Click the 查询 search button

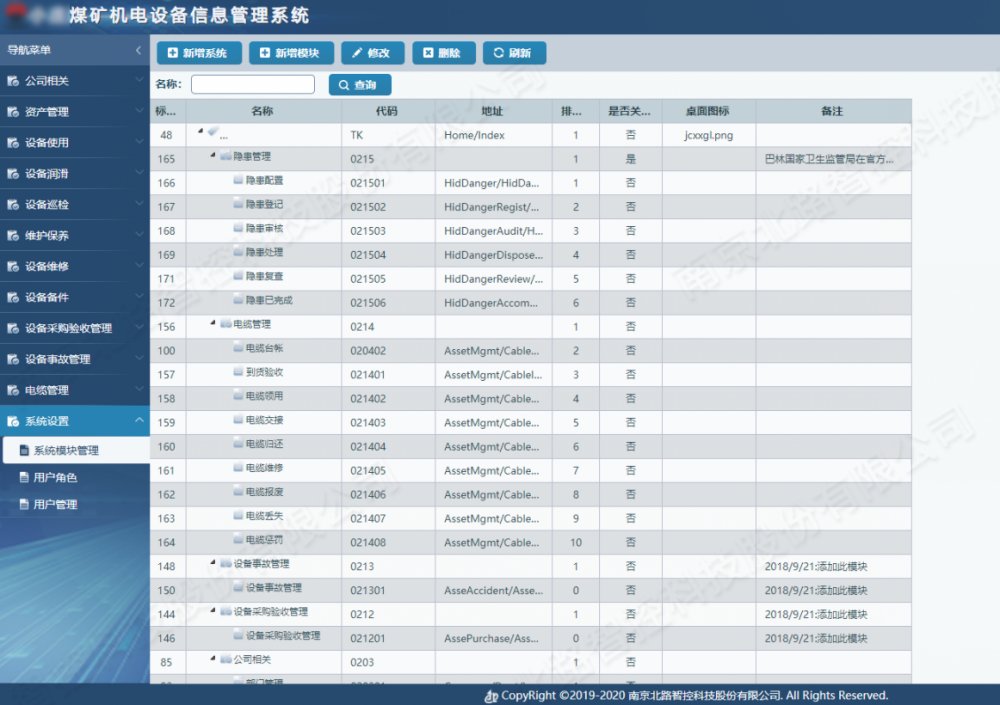coord(359,85)
